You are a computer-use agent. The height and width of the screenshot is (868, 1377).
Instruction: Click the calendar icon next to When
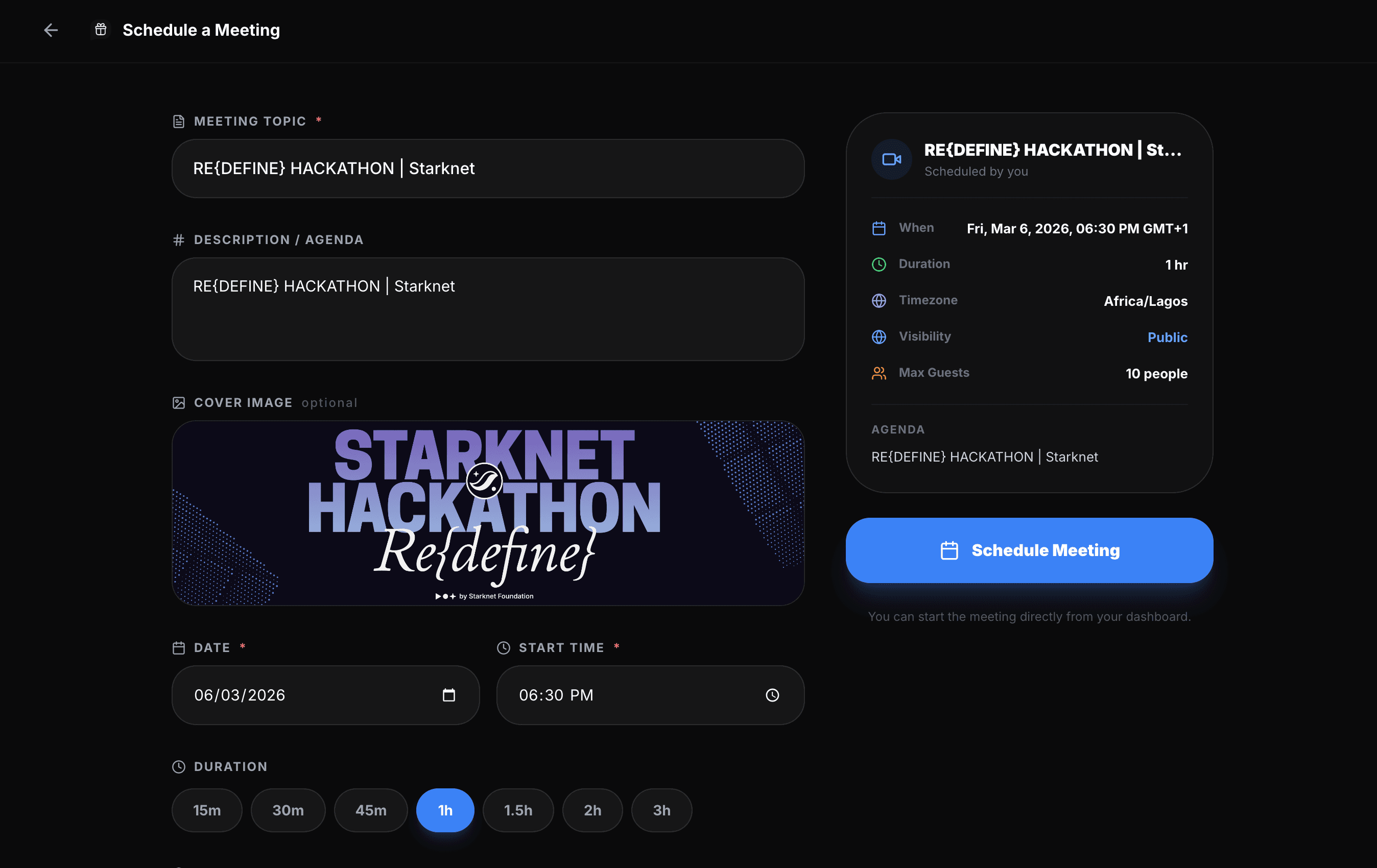[879, 228]
